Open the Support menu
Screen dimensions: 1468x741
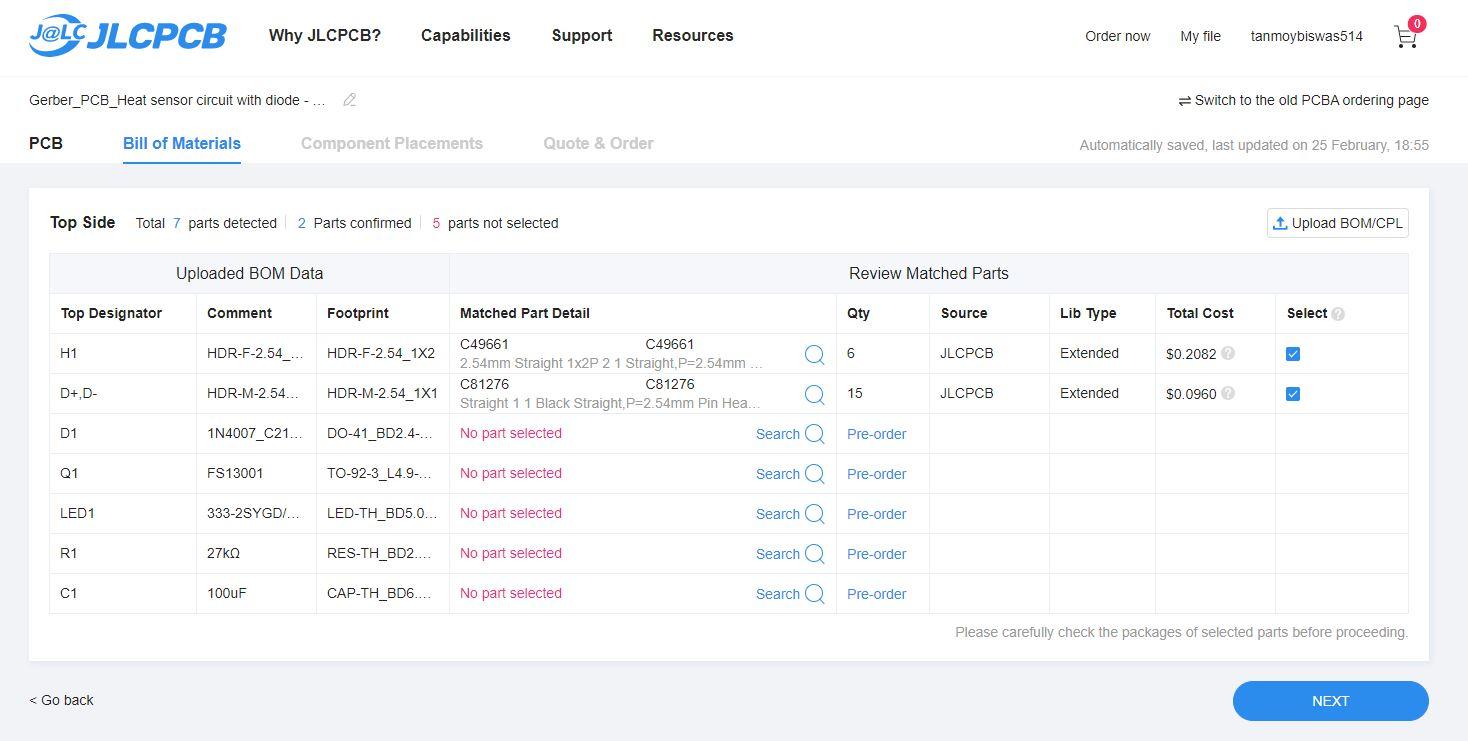[x=582, y=35]
